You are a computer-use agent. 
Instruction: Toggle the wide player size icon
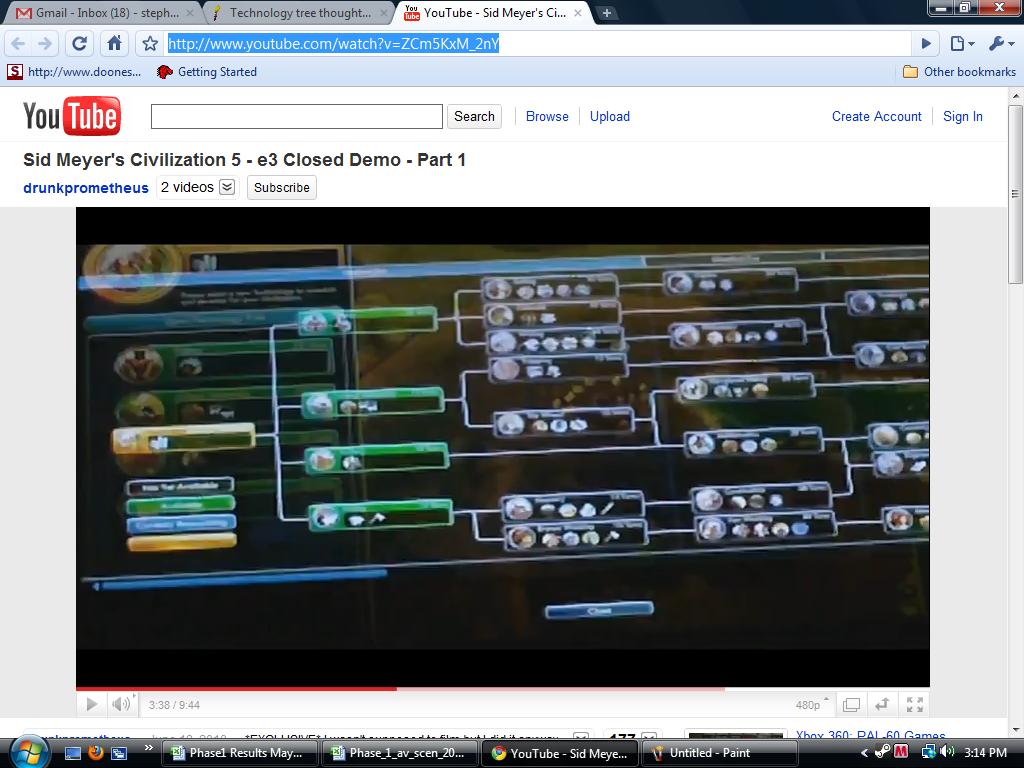851,705
